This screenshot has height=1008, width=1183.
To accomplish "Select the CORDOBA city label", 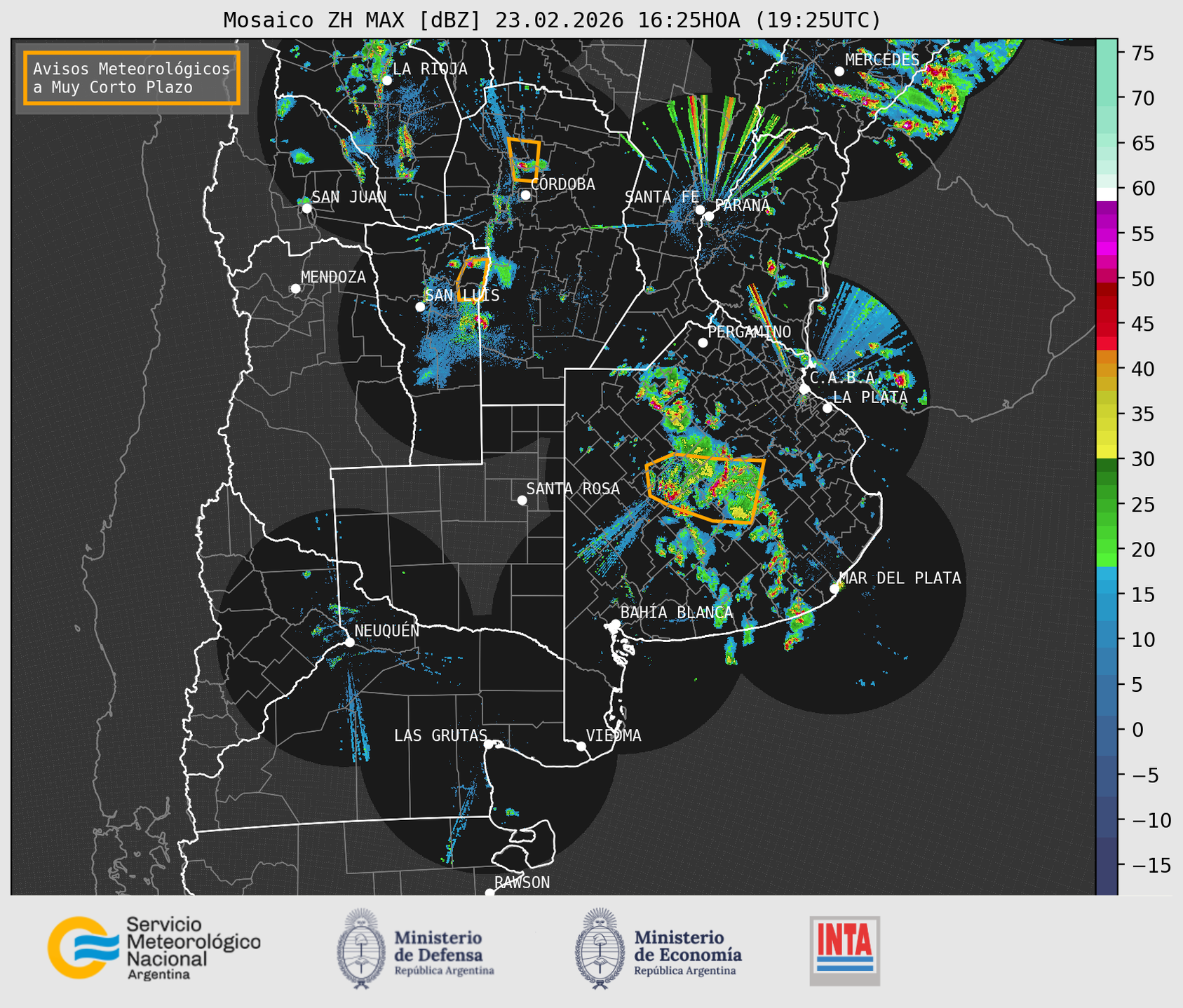I will [x=563, y=184].
